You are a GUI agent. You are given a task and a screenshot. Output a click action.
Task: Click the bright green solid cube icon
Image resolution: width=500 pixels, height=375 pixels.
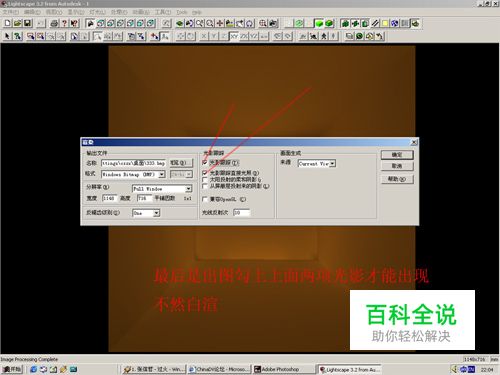tap(319, 23)
